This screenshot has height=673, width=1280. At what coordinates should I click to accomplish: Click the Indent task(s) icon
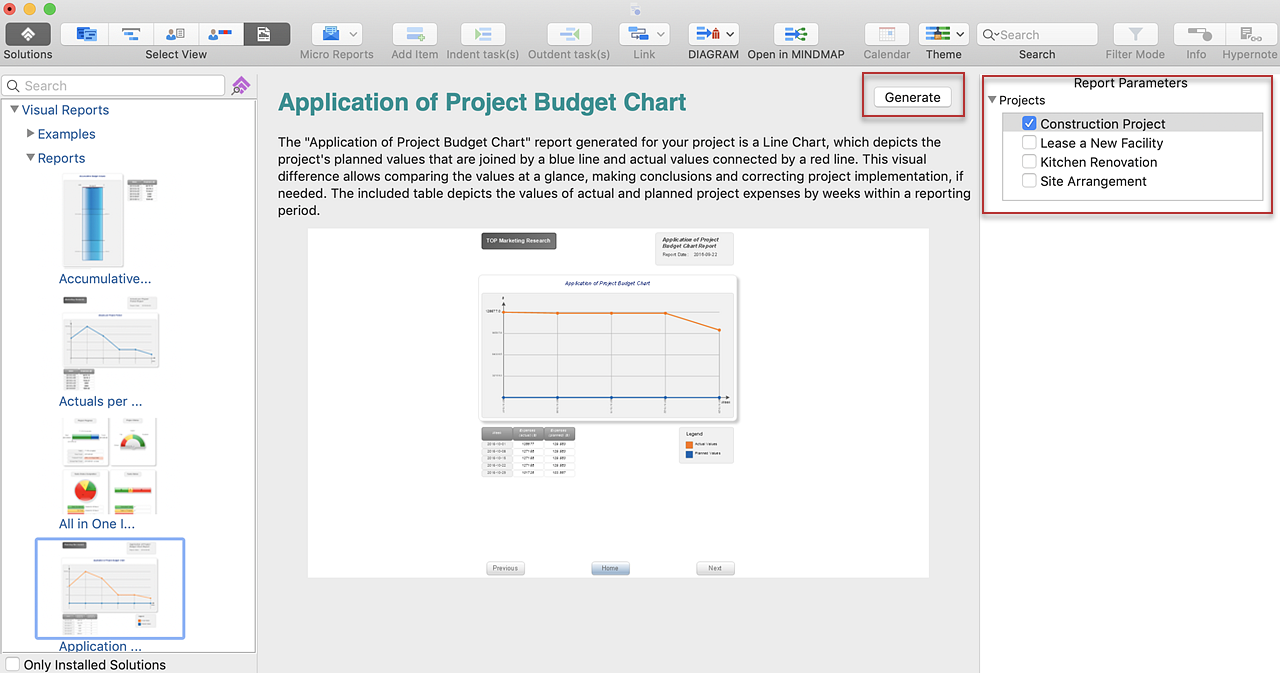tap(482, 34)
